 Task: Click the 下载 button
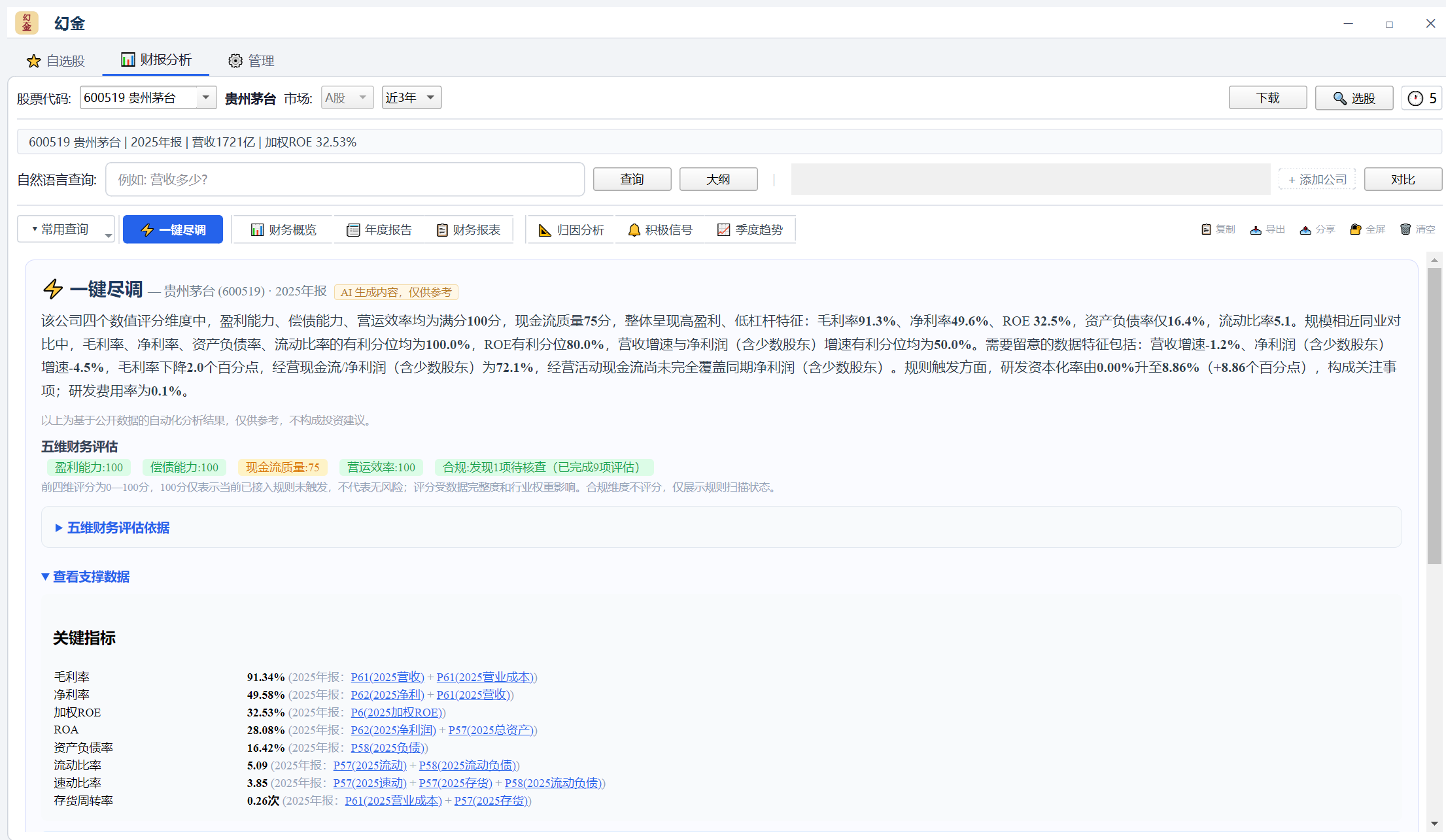(x=1267, y=98)
